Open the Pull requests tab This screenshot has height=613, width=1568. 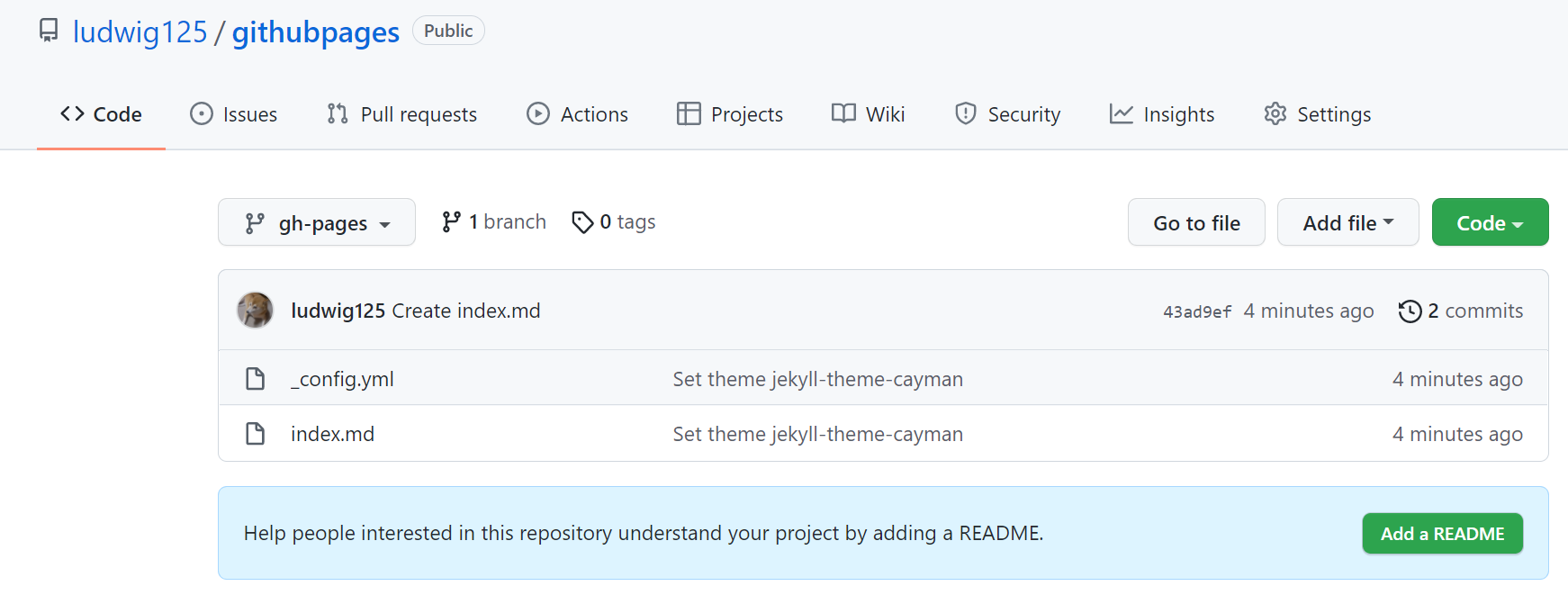pos(401,114)
